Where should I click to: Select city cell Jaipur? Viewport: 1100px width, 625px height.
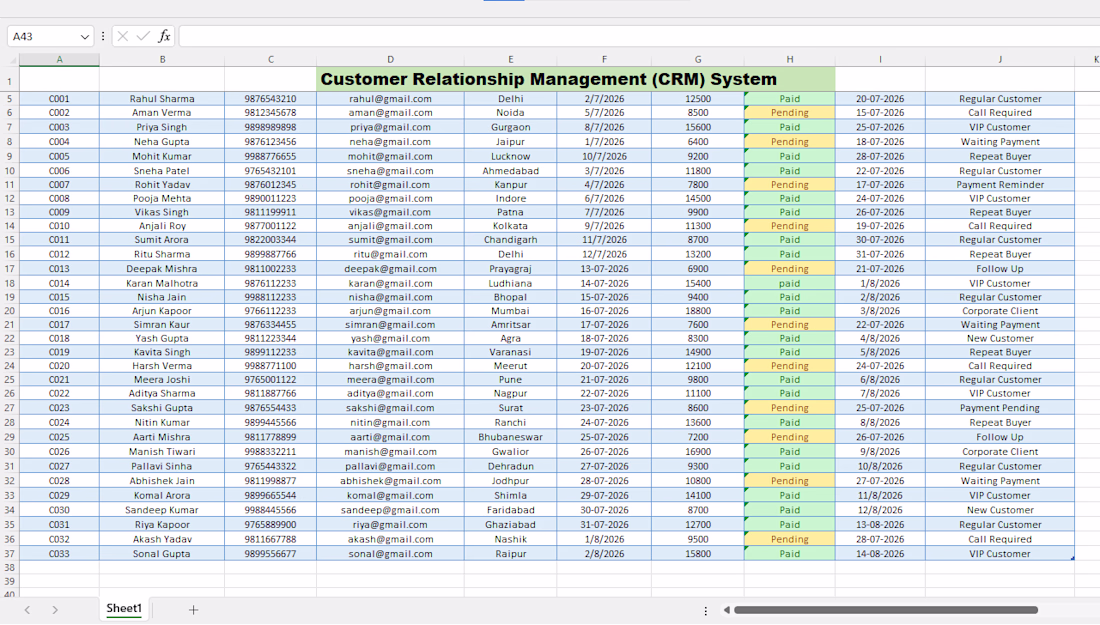(x=511, y=142)
